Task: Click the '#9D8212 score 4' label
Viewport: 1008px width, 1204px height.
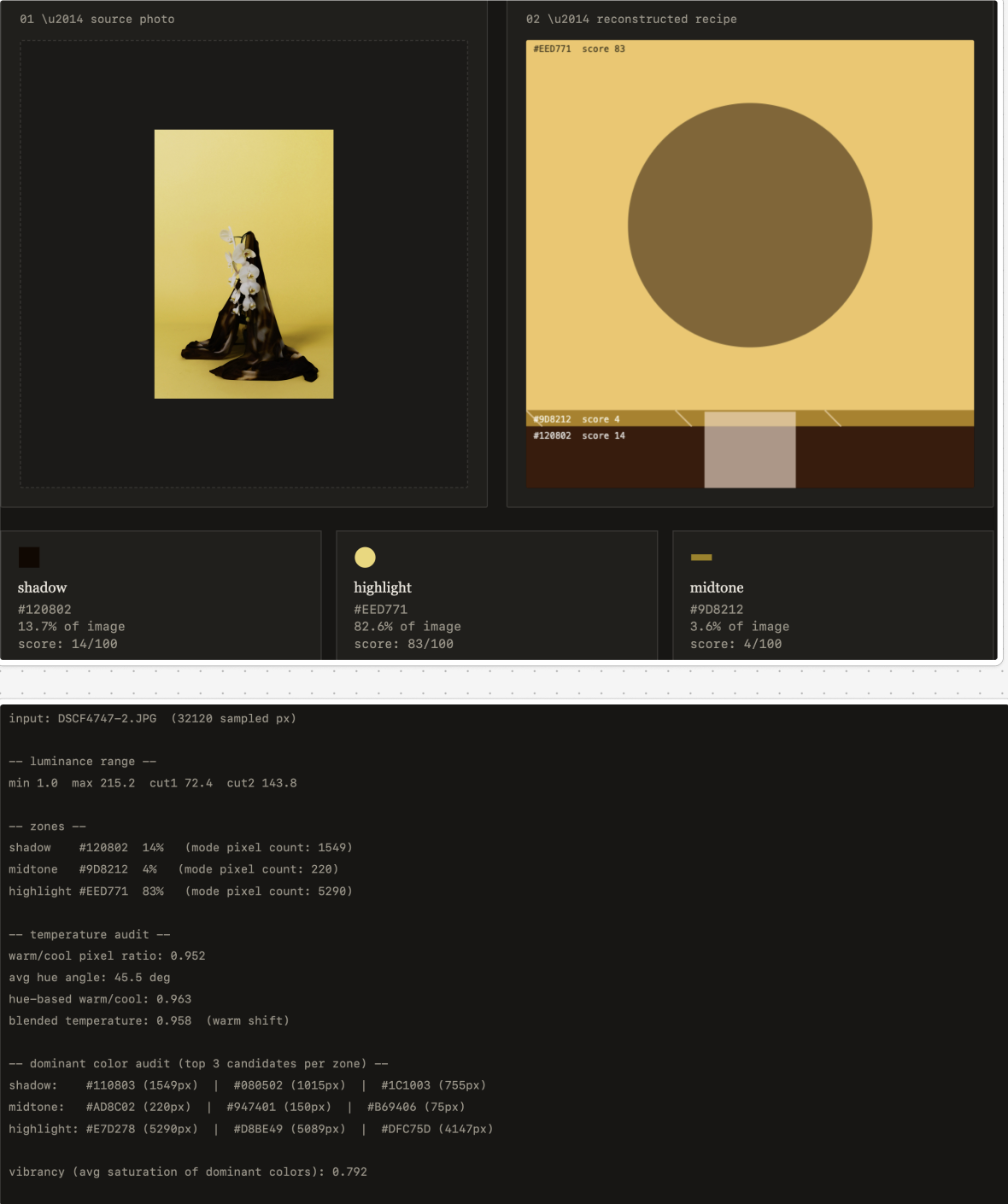Action: [577, 419]
